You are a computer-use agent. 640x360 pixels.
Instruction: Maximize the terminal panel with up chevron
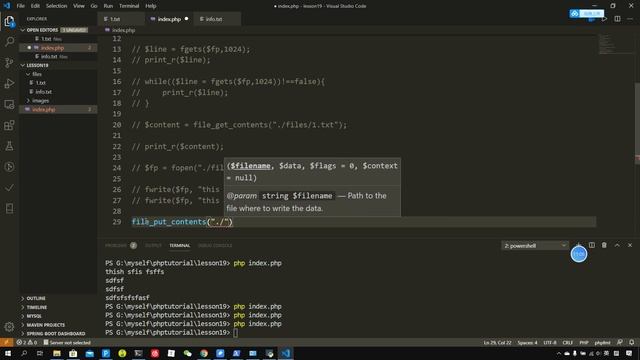point(617,245)
